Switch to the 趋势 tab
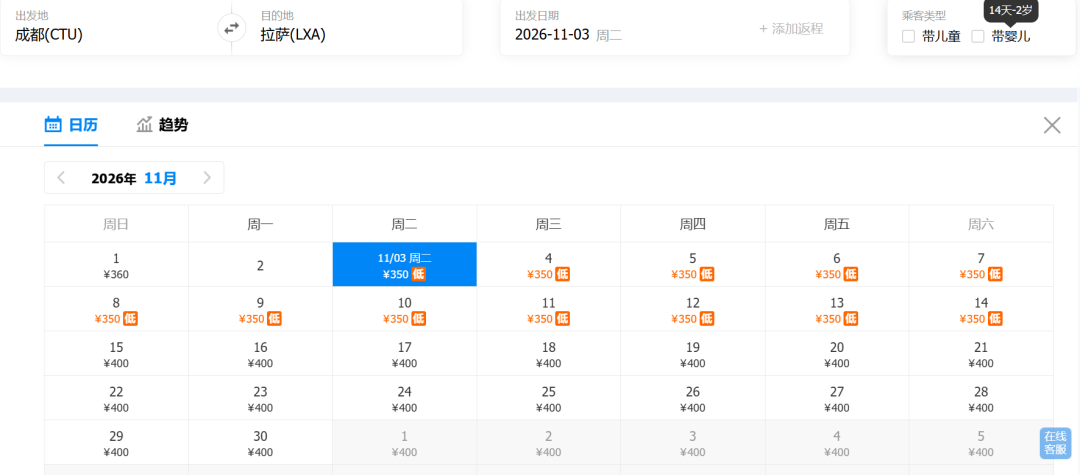1080x475 pixels. pyautogui.click(x=163, y=125)
